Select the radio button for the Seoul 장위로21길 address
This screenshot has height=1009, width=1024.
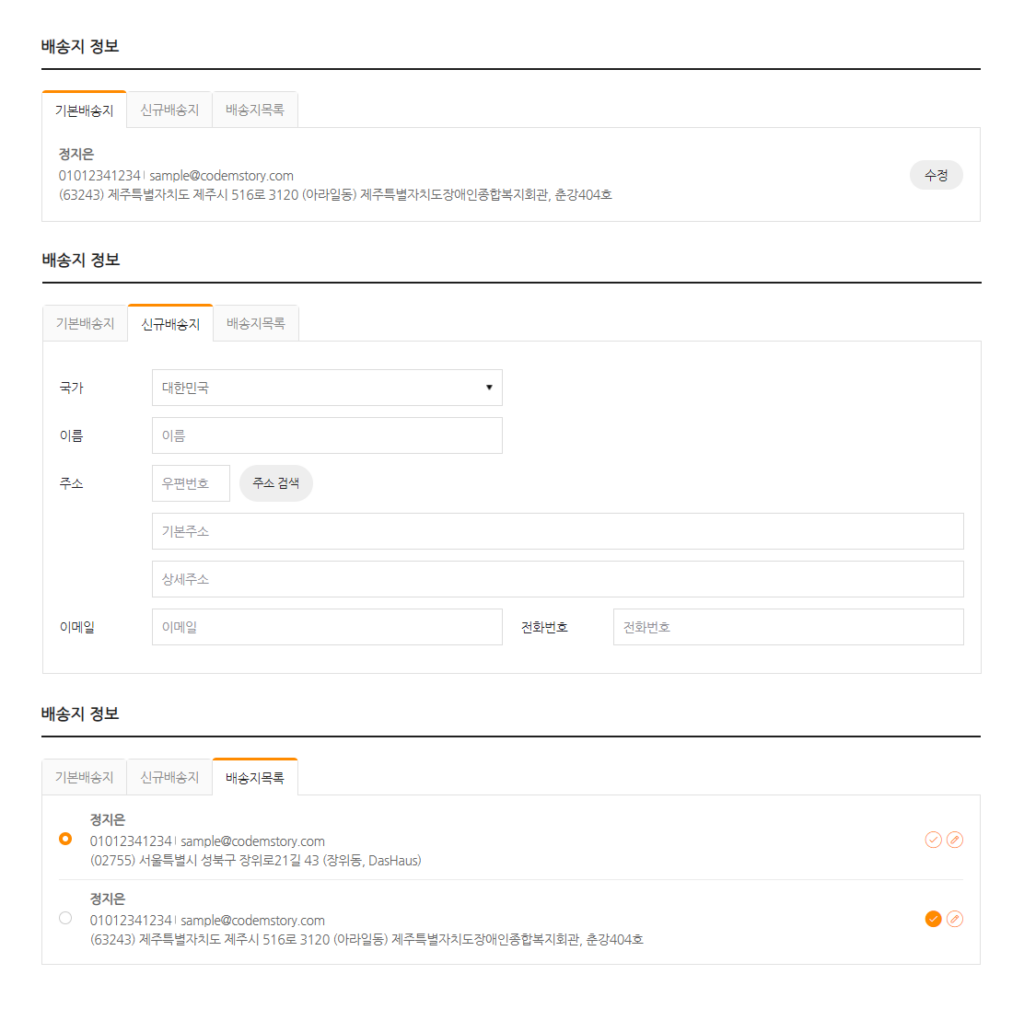(66, 839)
